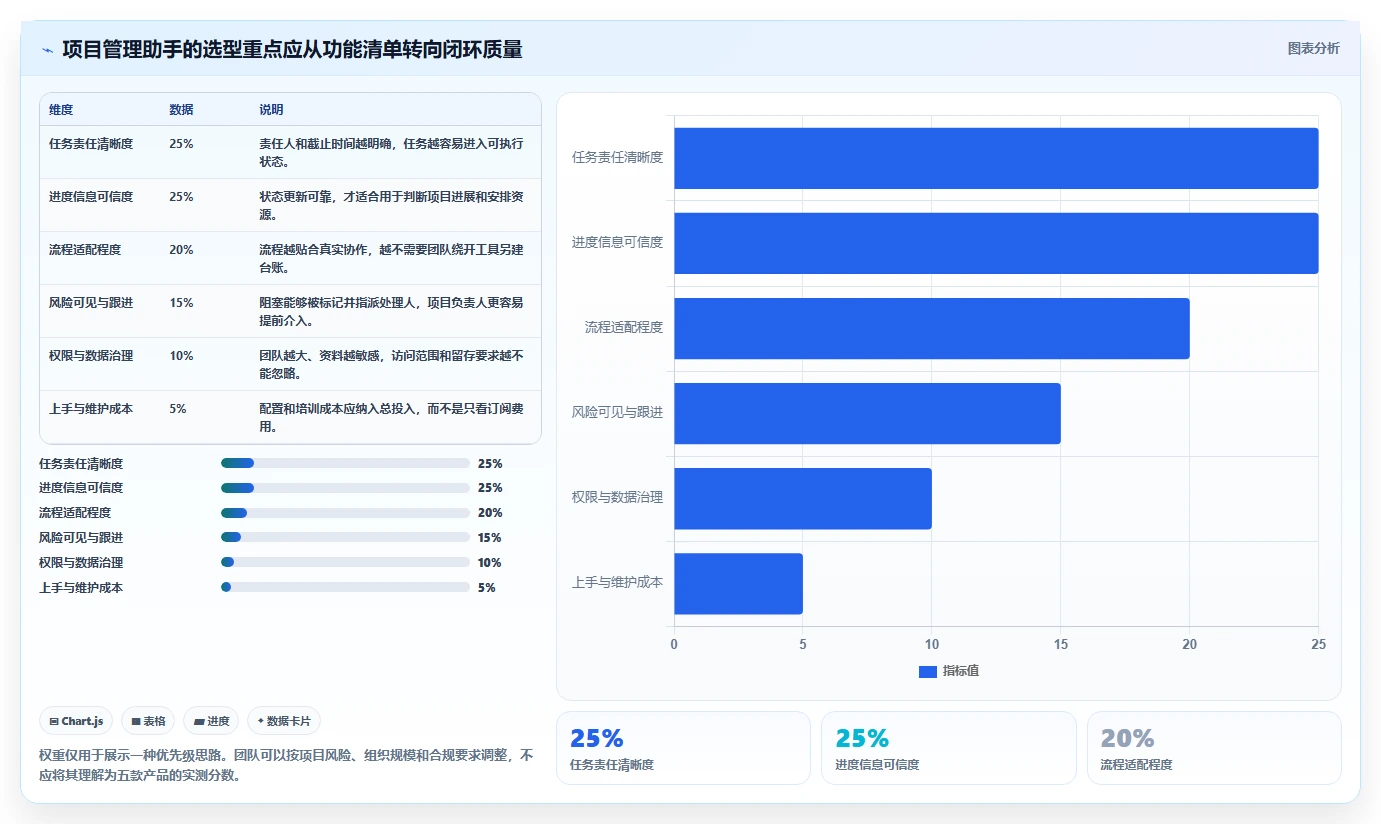The height and width of the screenshot is (824, 1381).
Task: Select the 流程适配程度 table cell
Action: (85, 250)
